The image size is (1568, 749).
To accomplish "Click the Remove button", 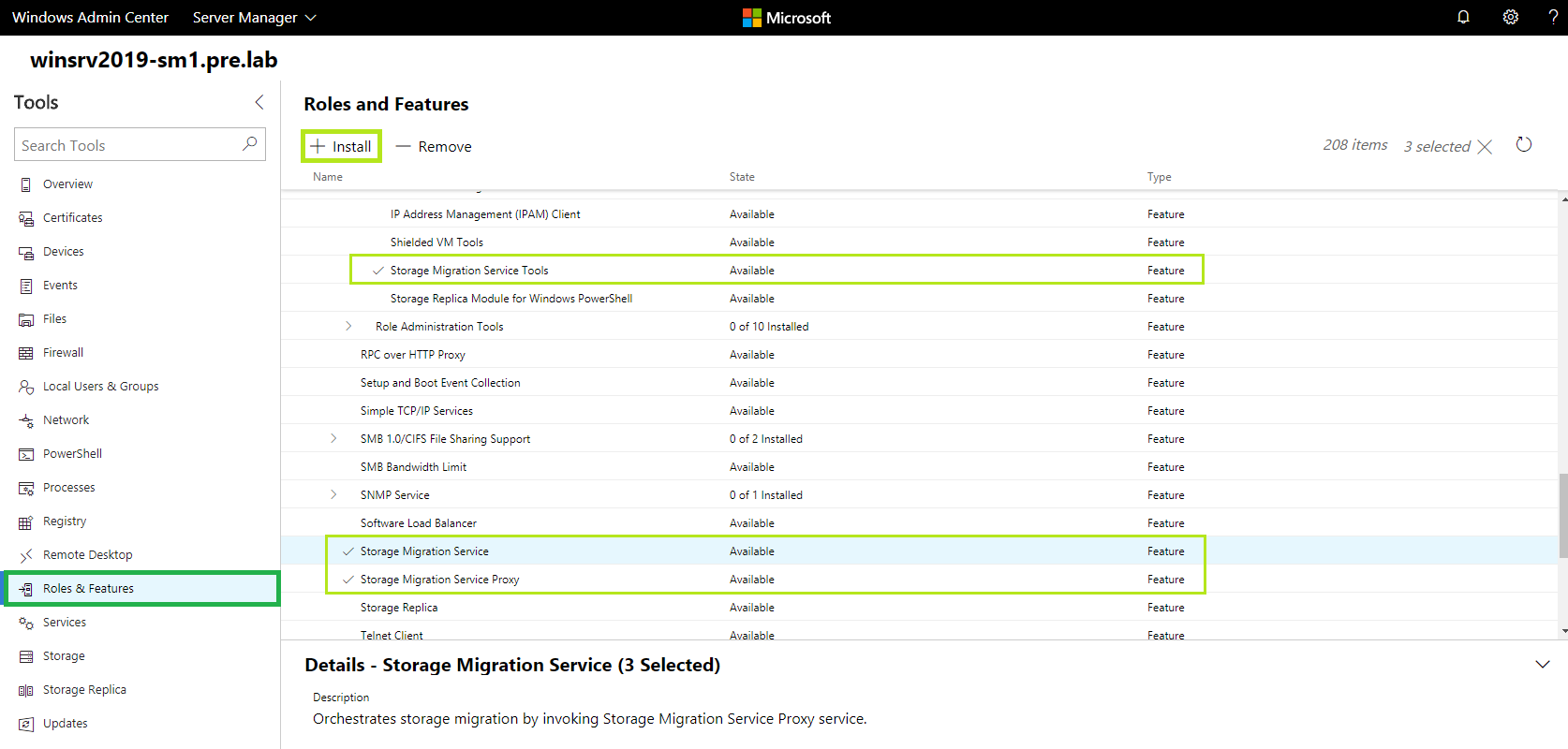I will pyautogui.click(x=434, y=146).
